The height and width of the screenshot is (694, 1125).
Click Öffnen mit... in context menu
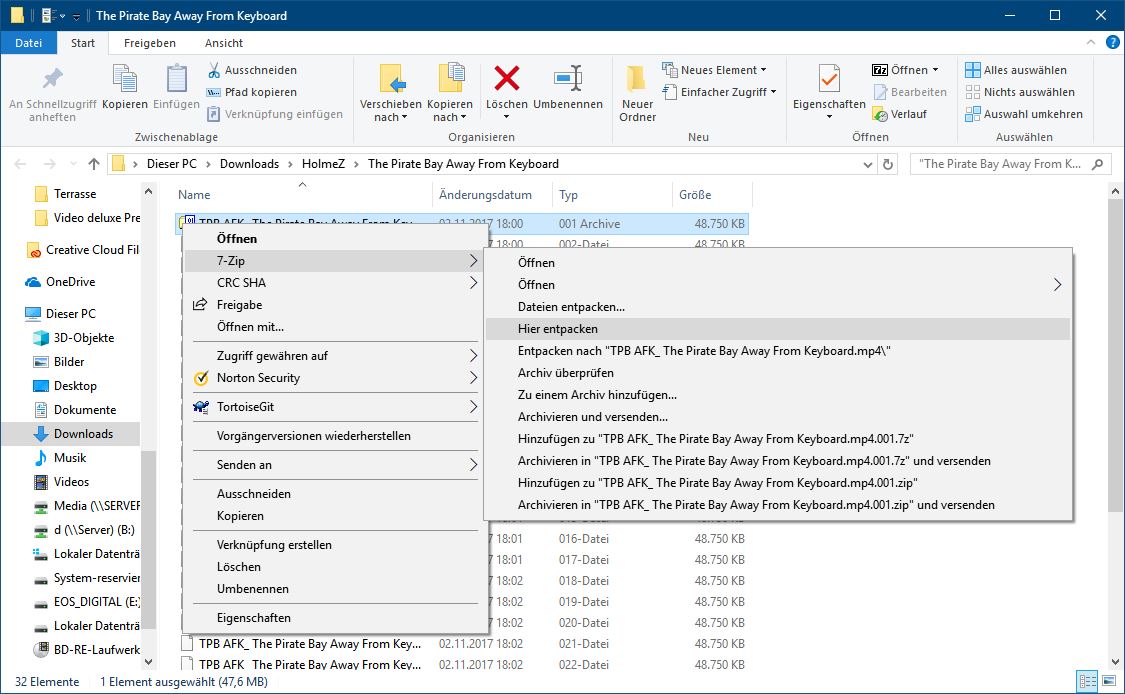(x=332, y=327)
